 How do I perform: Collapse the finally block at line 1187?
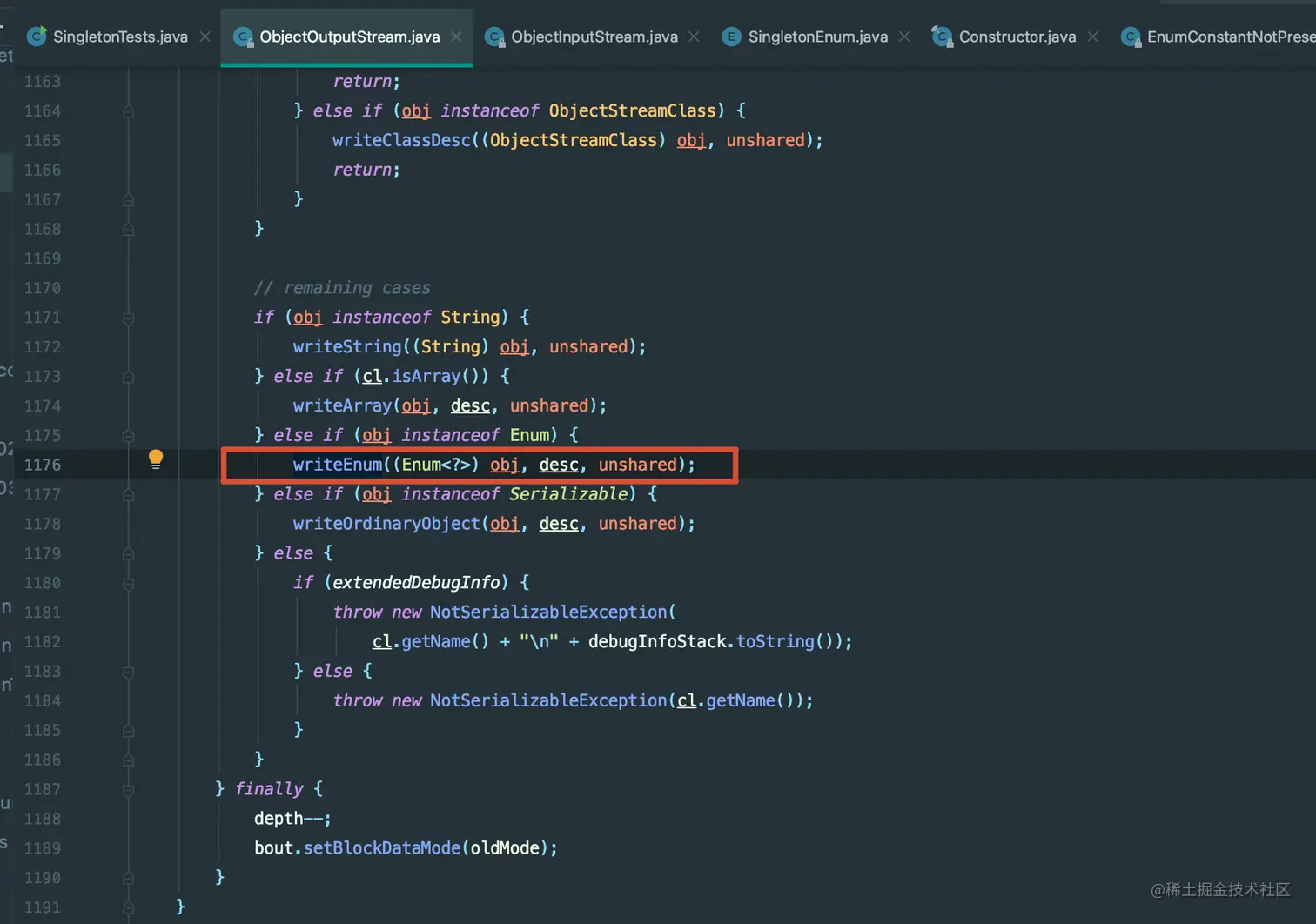(128, 790)
